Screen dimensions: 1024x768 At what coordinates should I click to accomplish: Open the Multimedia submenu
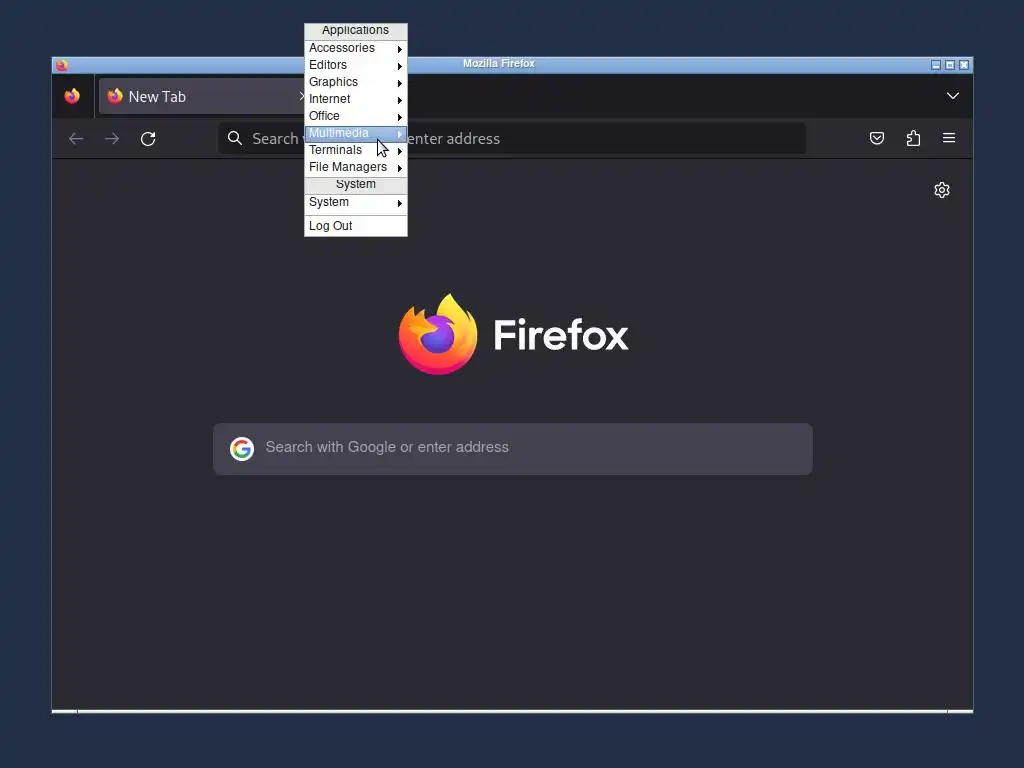tap(355, 133)
